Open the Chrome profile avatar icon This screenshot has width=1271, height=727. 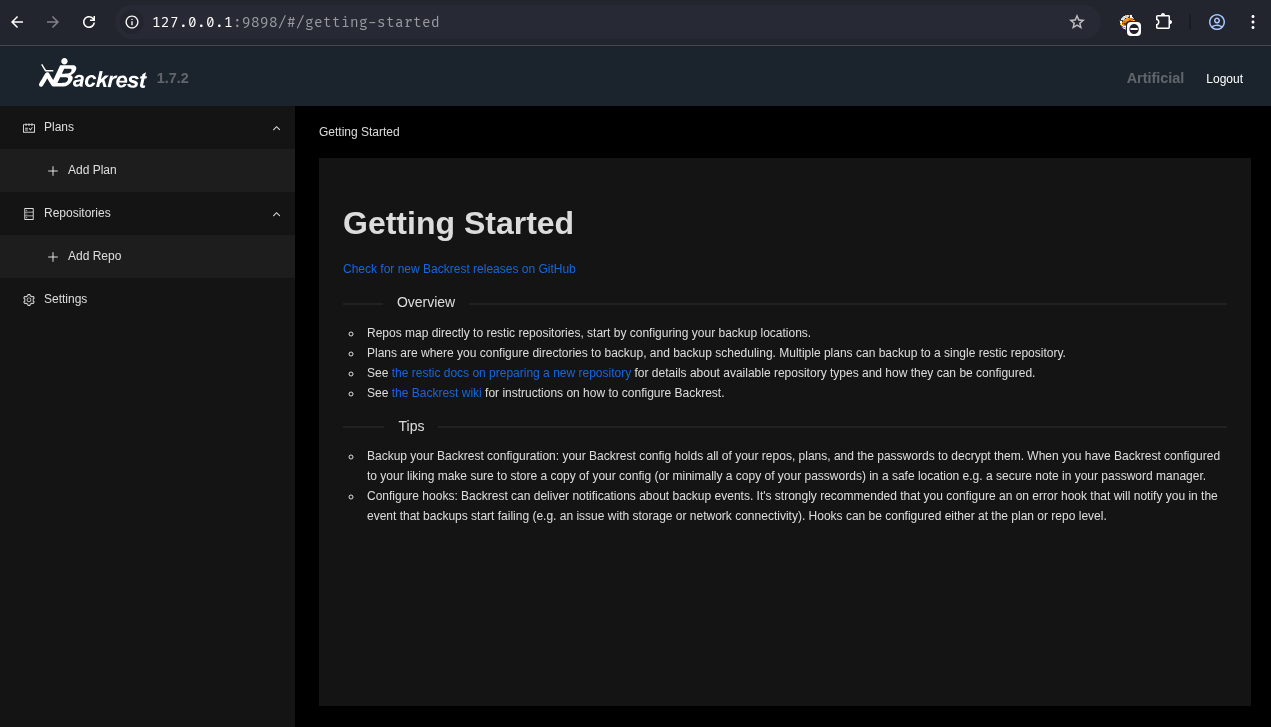coord(1217,22)
